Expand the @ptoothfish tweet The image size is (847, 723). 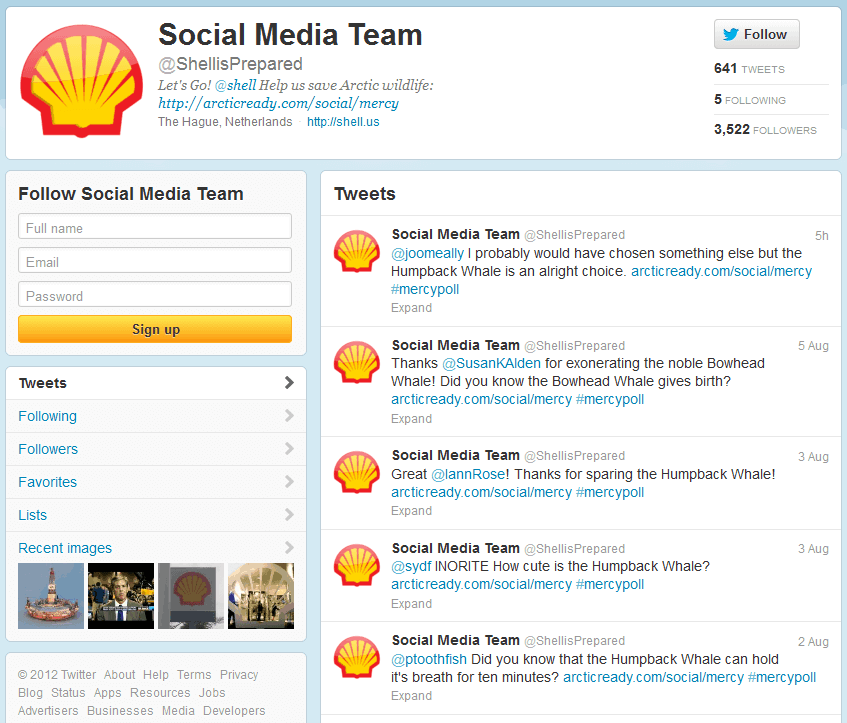coord(412,696)
